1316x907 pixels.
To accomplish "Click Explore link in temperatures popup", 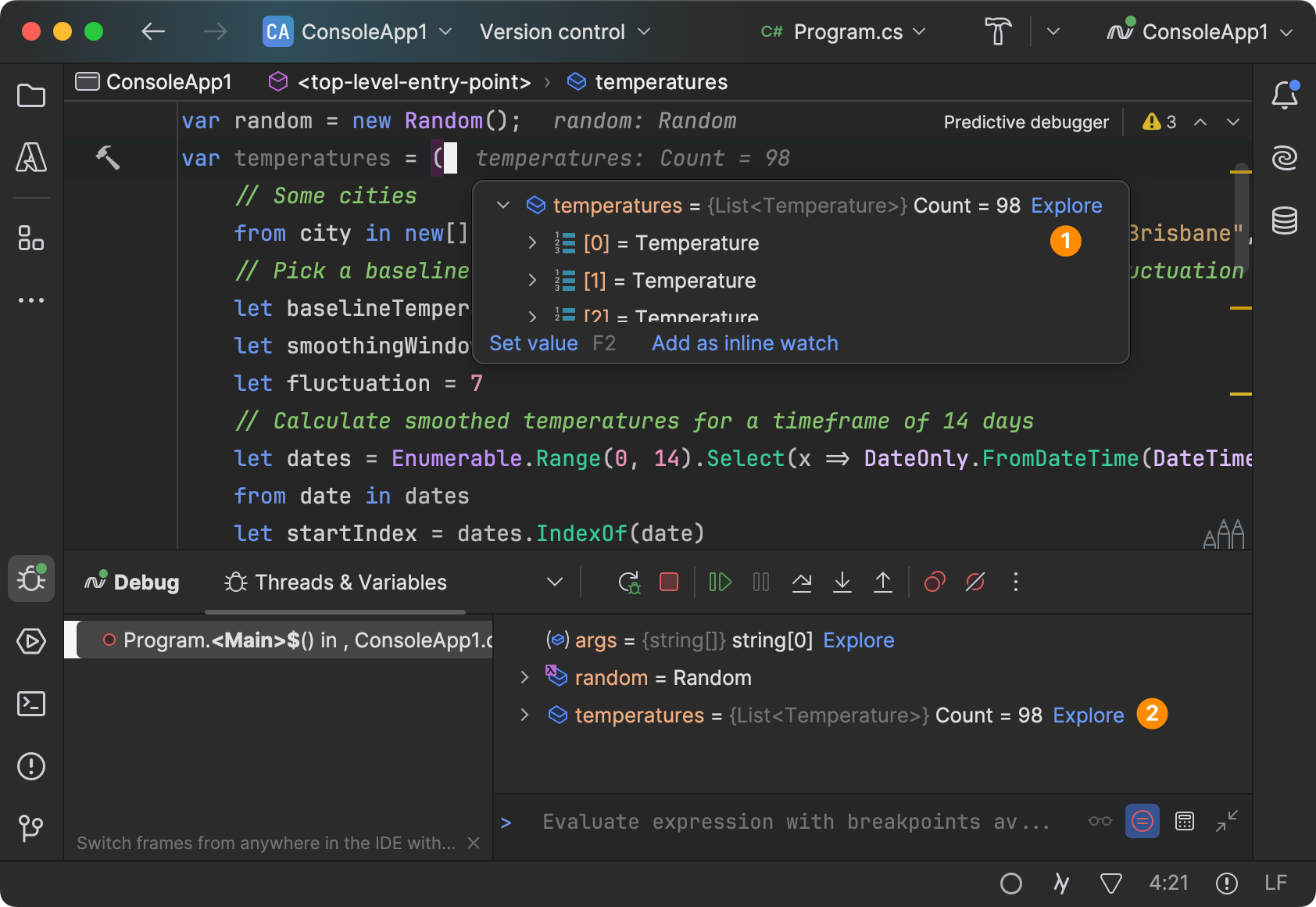I will pyautogui.click(x=1067, y=206).
